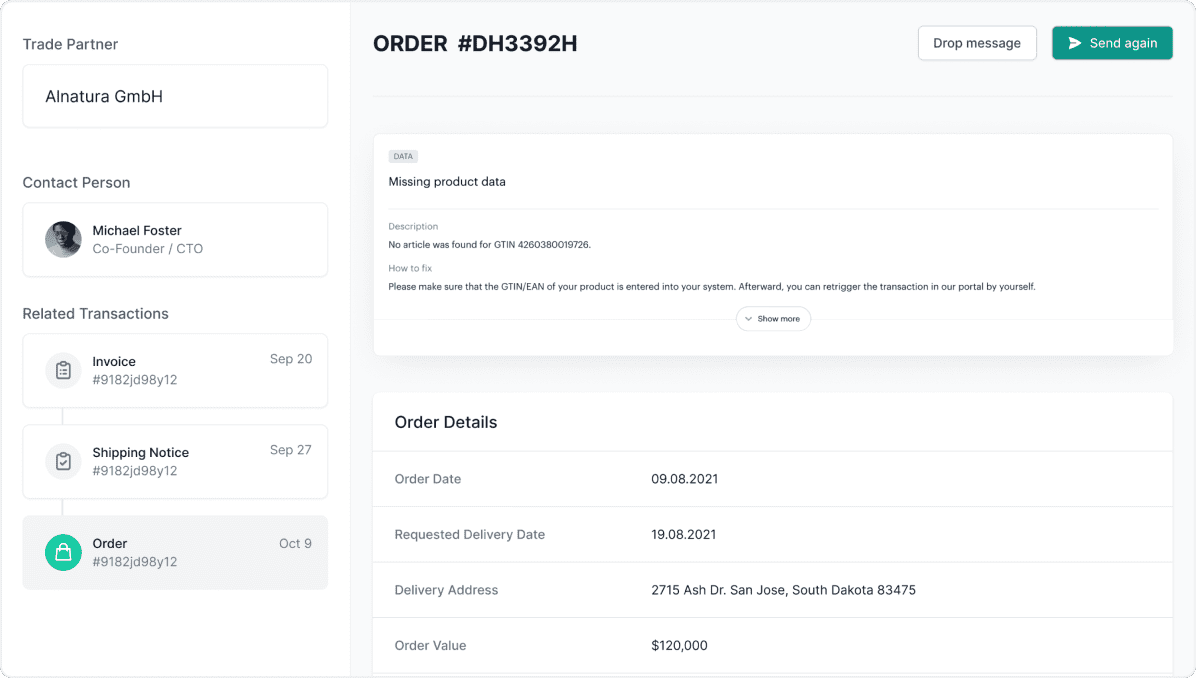Open Michael Foster contact card

(175, 240)
